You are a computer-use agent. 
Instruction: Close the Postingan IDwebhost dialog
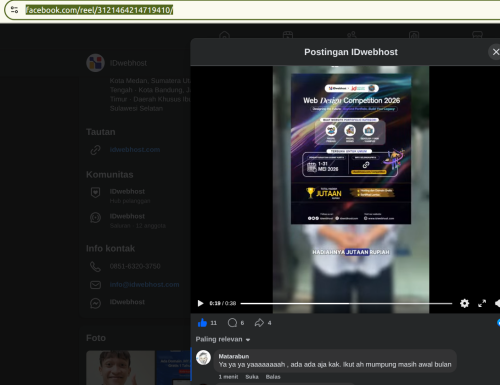tap(496, 52)
